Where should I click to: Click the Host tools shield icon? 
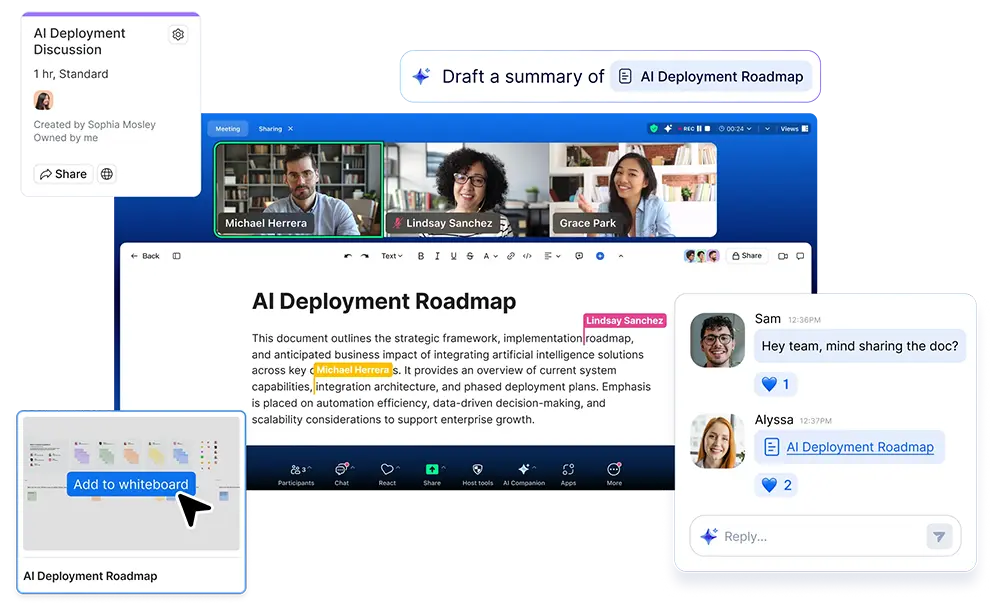point(478,469)
